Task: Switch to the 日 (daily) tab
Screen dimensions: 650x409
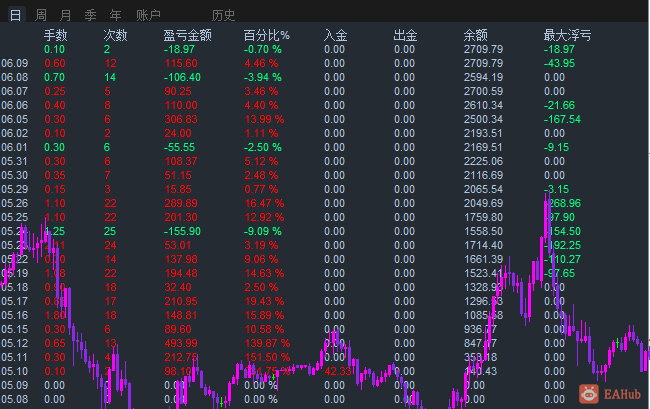Action: [x=14, y=15]
